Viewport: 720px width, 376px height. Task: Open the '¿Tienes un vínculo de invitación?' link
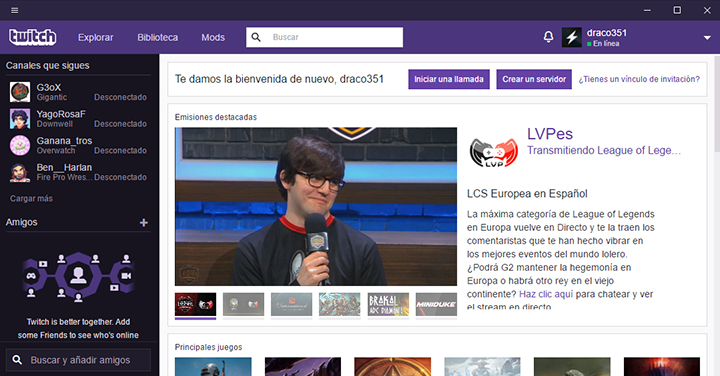point(639,79)
